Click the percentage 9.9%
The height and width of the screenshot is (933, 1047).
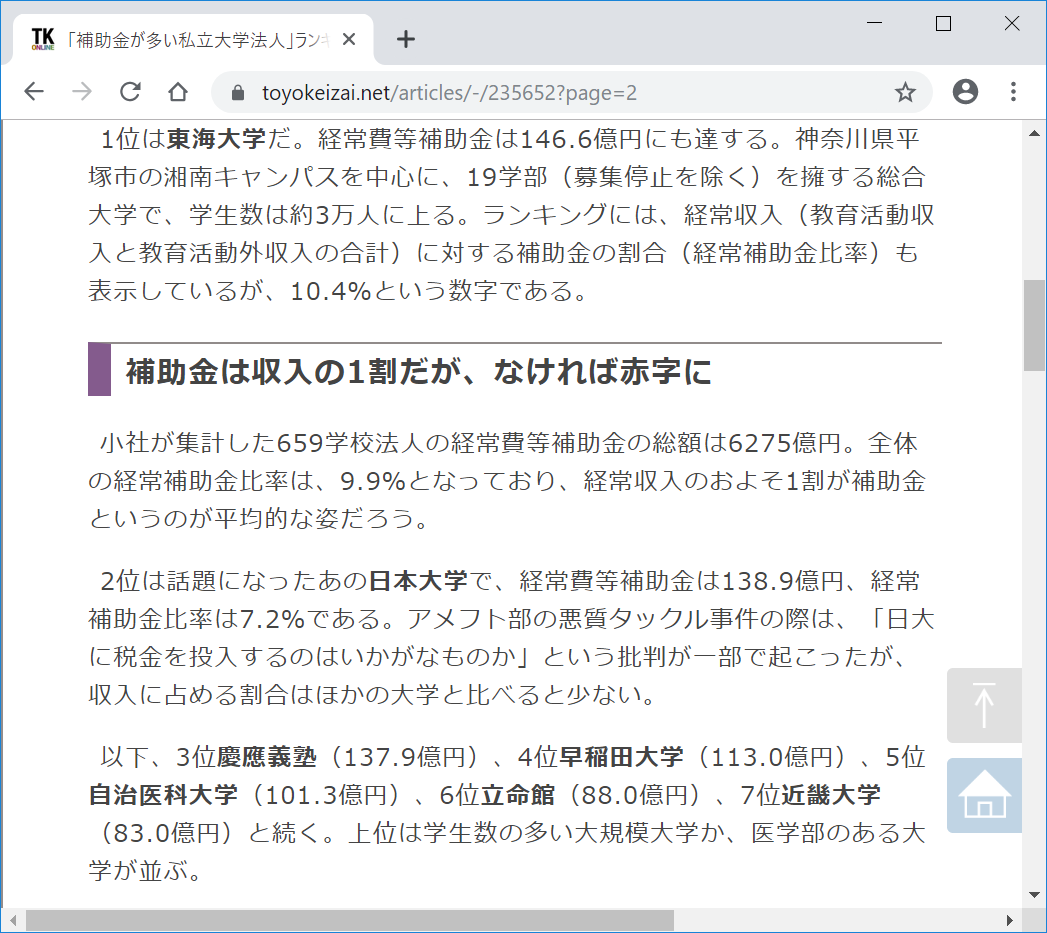click(x=373, y=482)
